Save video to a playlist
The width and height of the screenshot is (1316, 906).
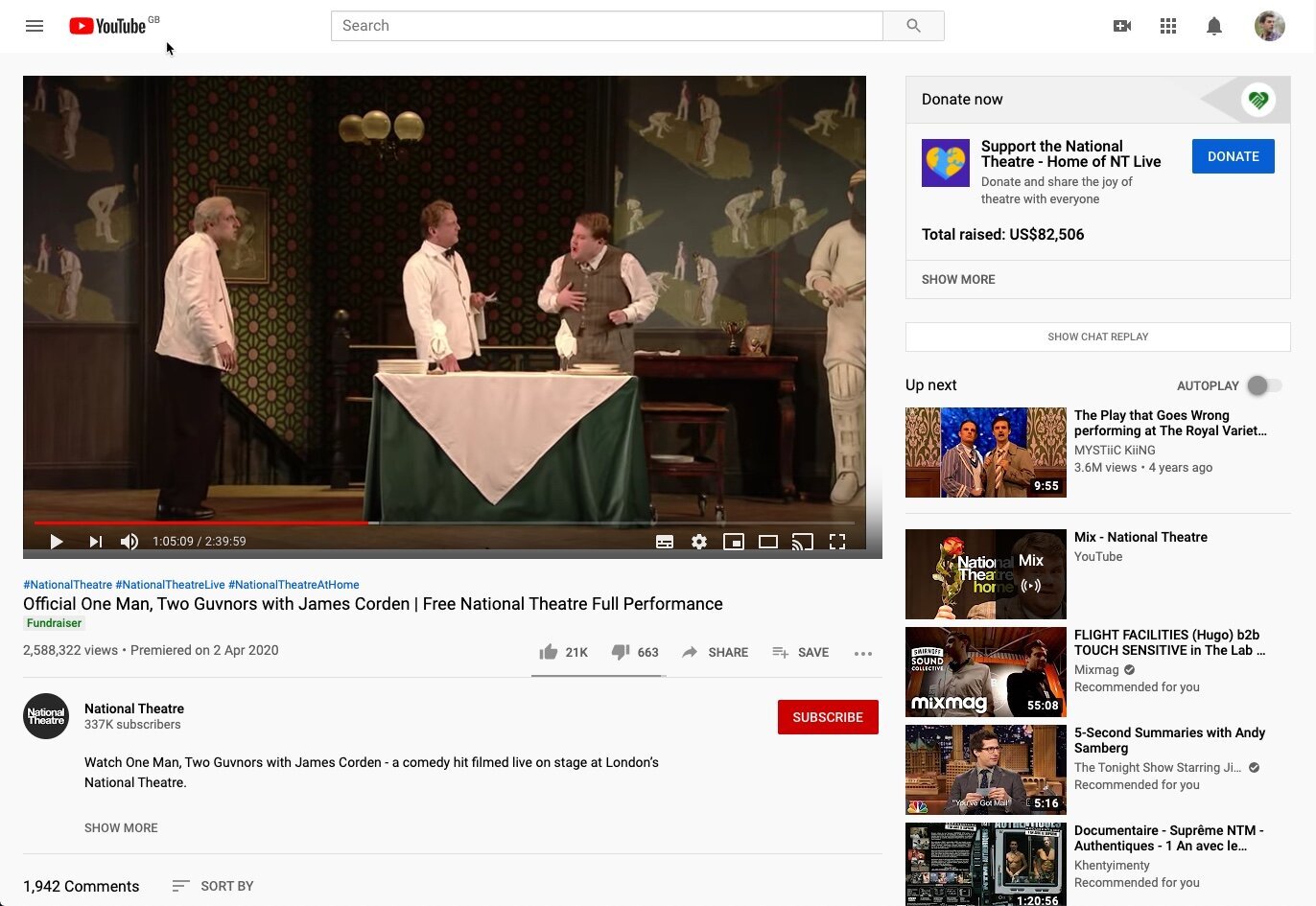(800, 652)
